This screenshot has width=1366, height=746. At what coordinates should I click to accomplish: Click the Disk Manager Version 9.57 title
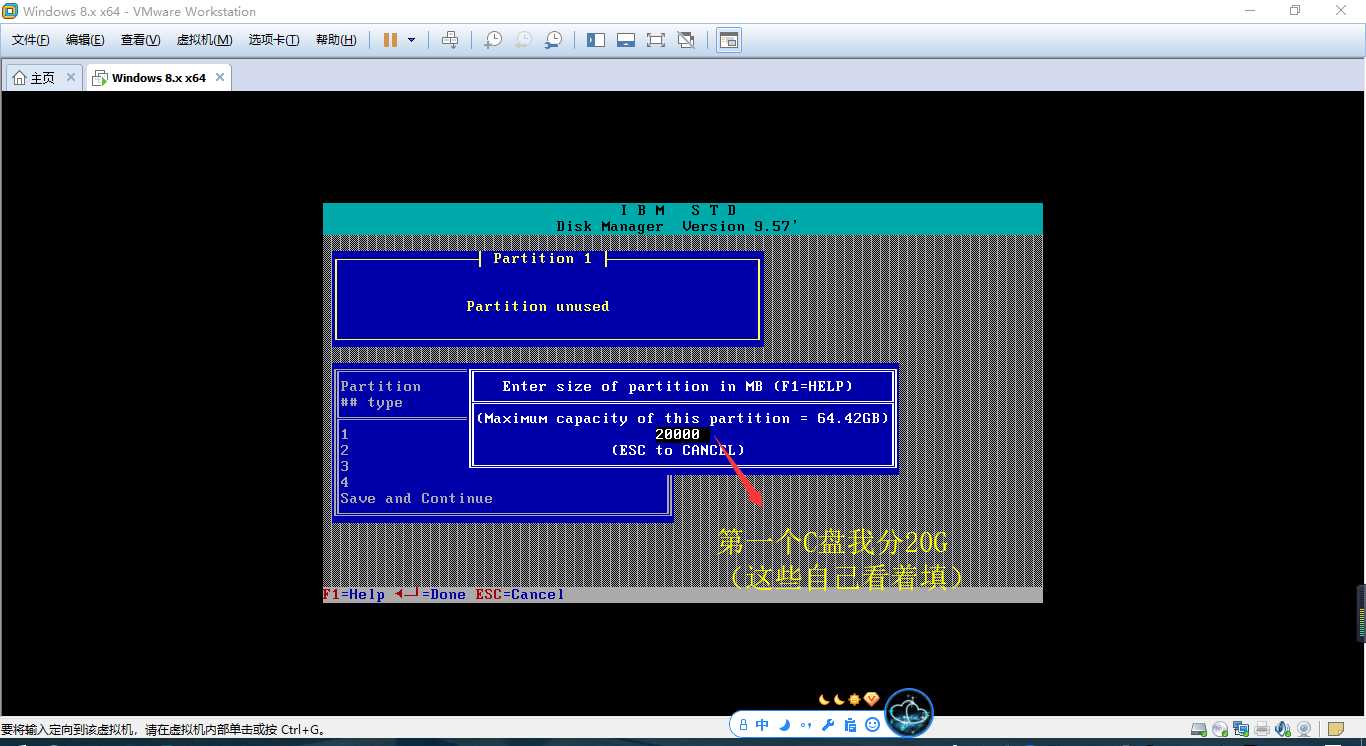pyautogui.click(x=678, y=226)
